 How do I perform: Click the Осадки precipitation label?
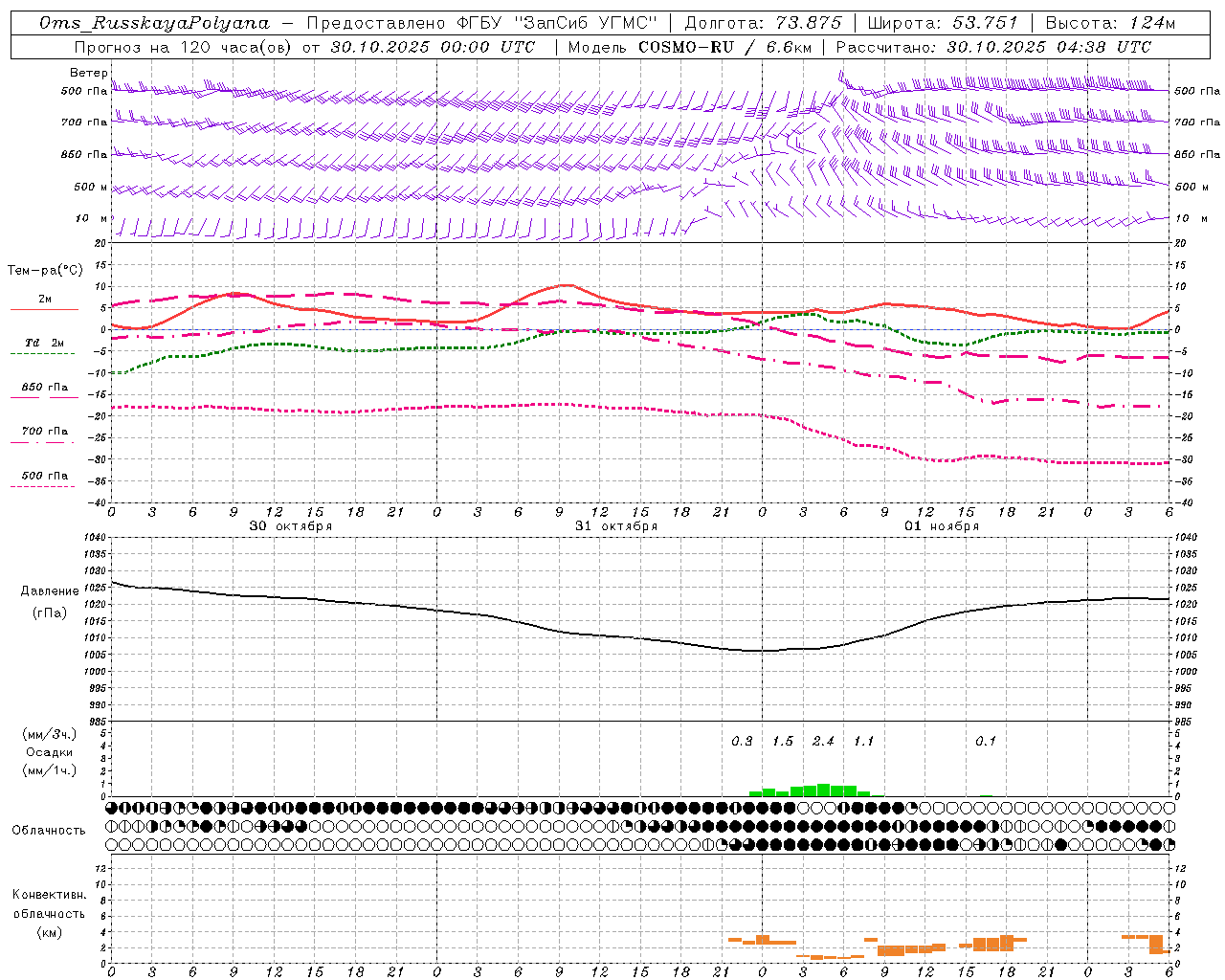pyautogui.click(x=50, y=752)
